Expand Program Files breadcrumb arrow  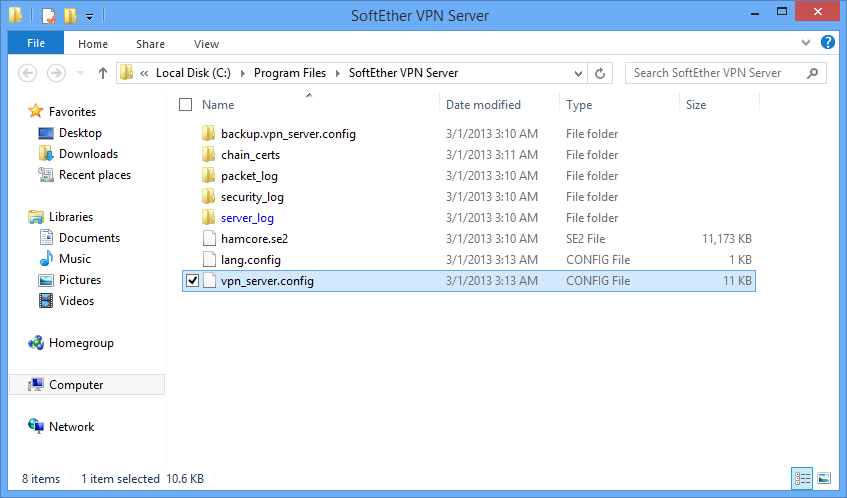pos(338,73)
